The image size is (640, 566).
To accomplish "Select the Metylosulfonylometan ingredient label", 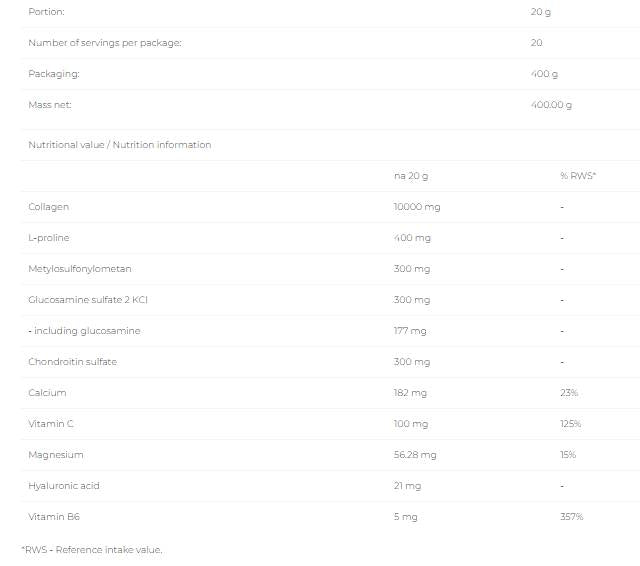I will (x=80, y=269).
